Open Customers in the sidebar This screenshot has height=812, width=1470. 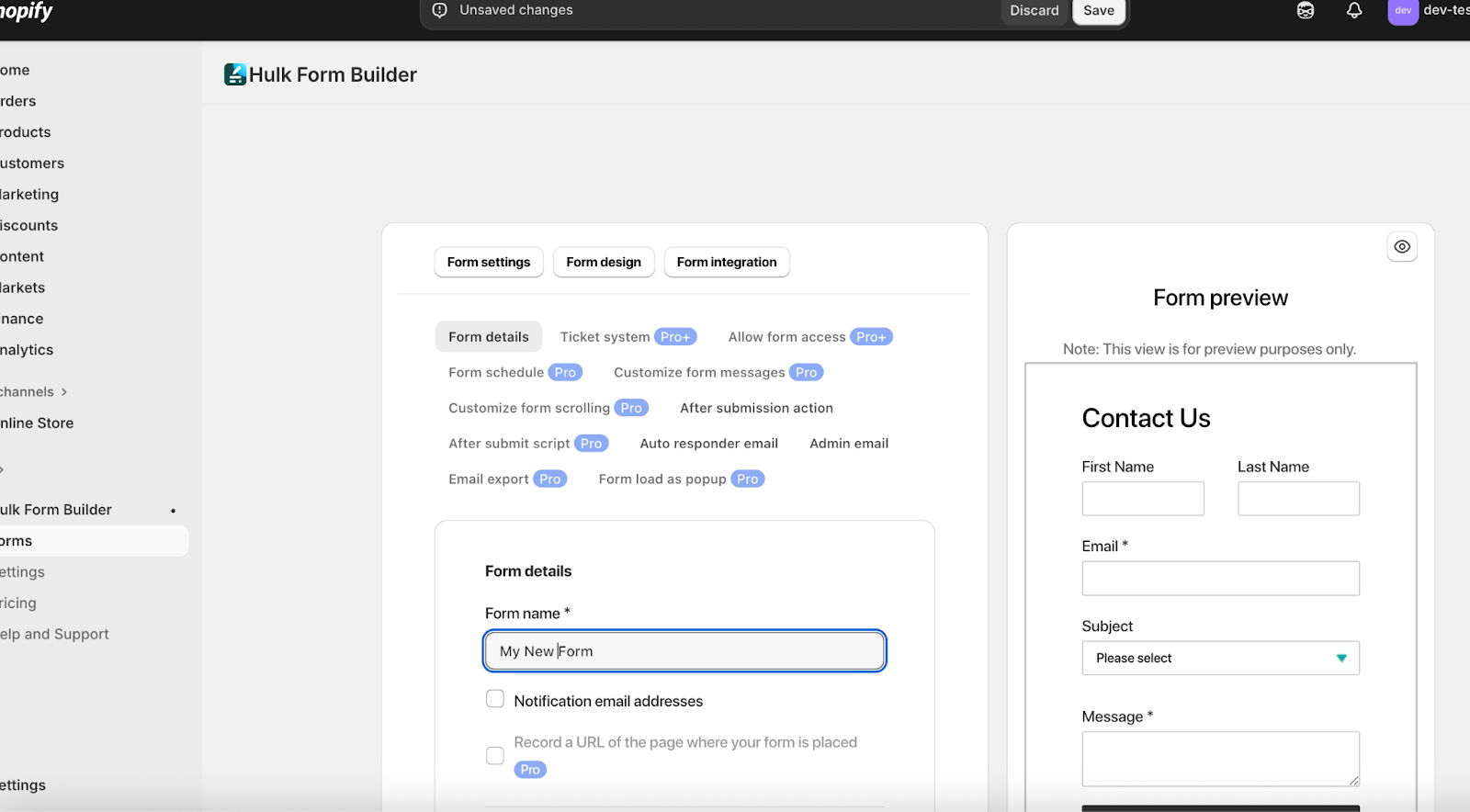32,164
